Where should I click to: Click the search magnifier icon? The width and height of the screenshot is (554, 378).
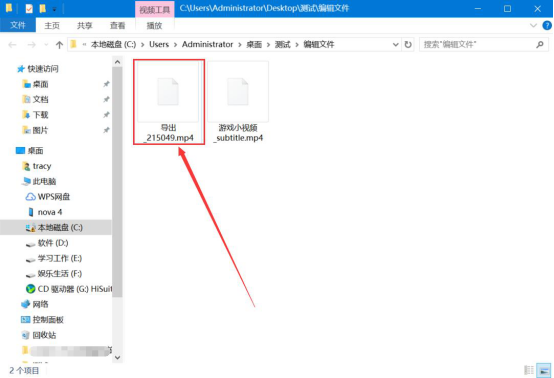[x=540, y=45]
